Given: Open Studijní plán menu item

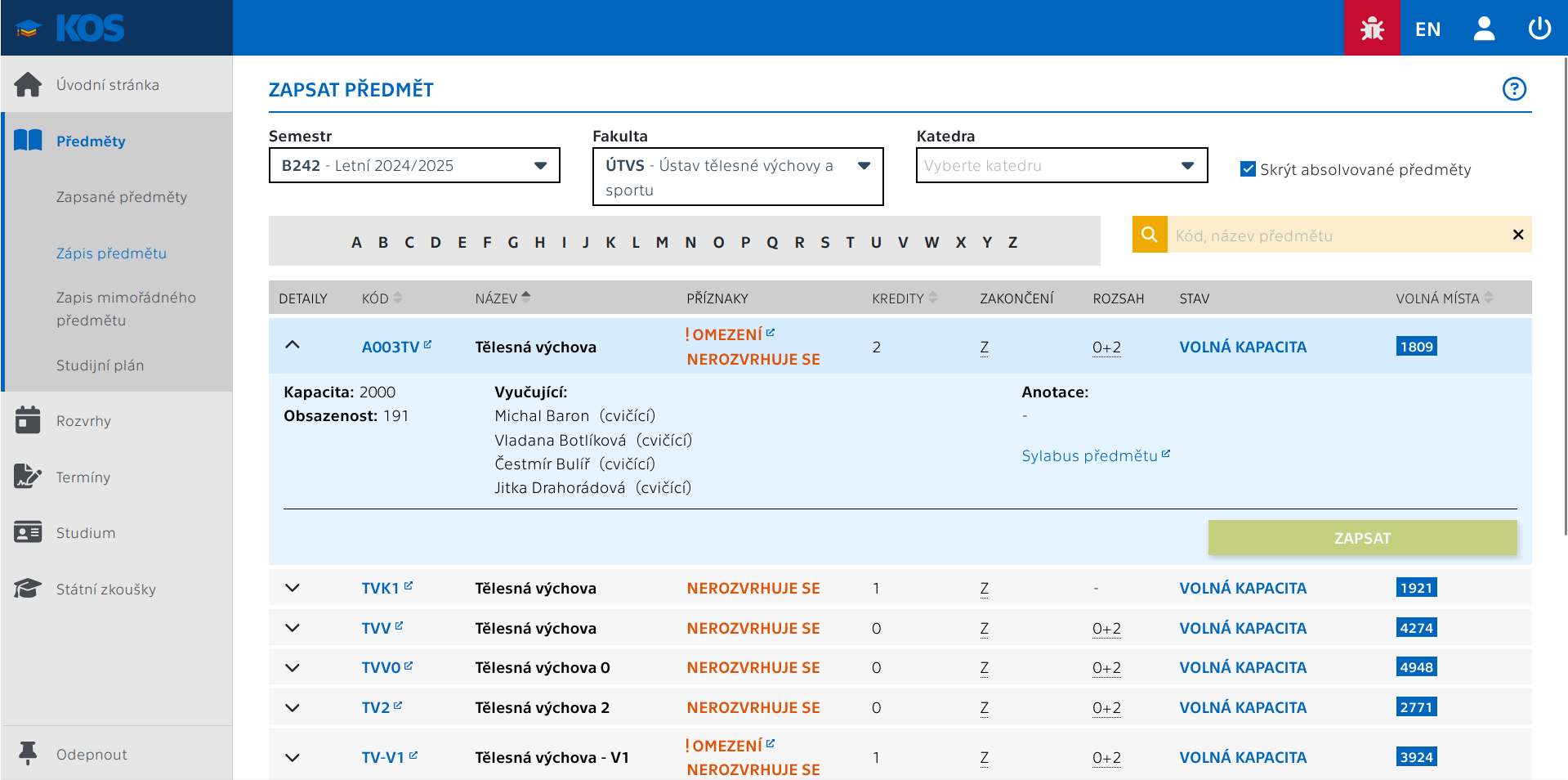Looking at the screenshot, I should pyautogui.click(x=100, y=365).
